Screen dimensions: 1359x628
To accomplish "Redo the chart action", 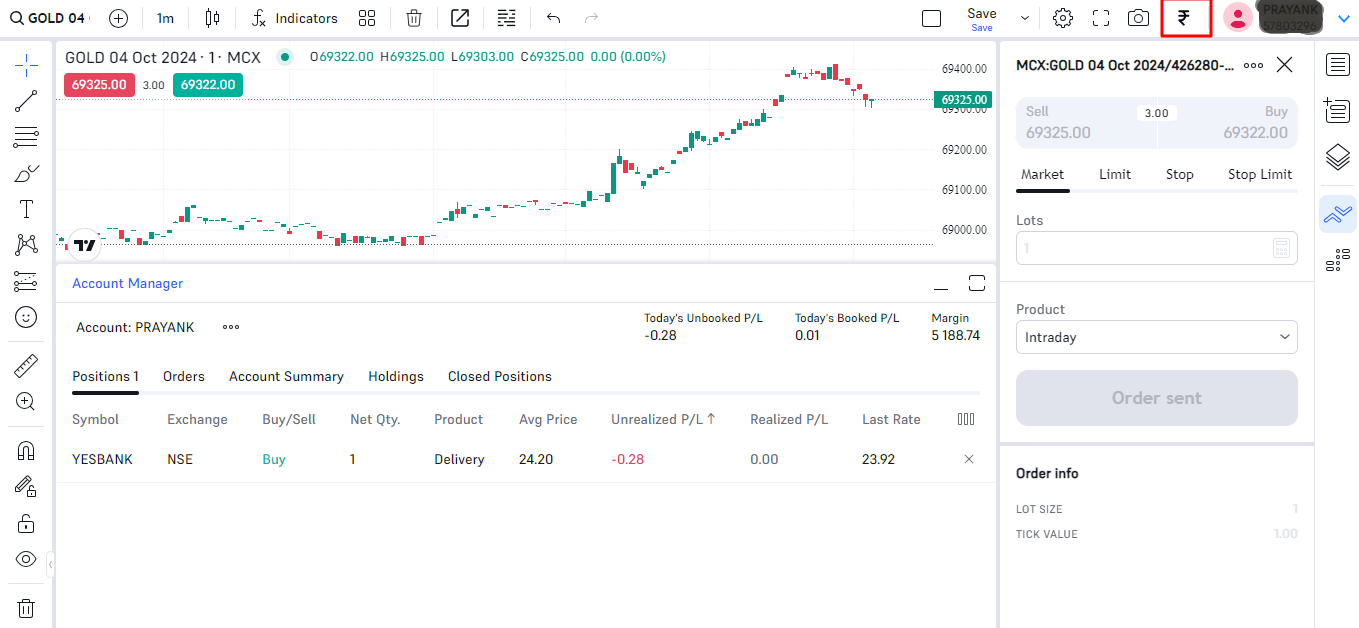I will tap(591, 18).
